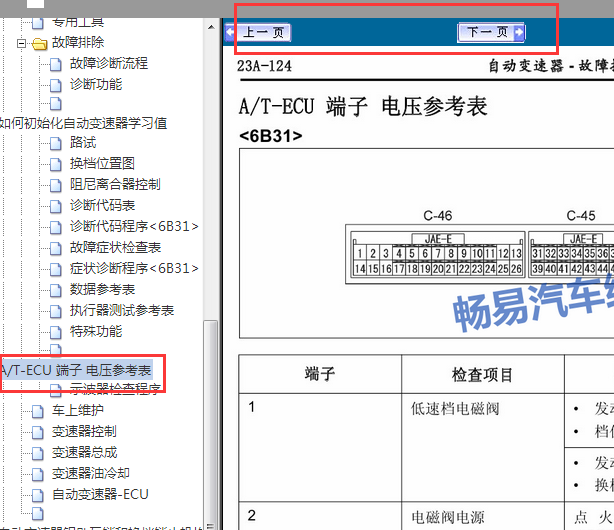The image size is (614, 530).
Task: Open the 阻尼离合器控制 tree item
Action: [115, 184]
